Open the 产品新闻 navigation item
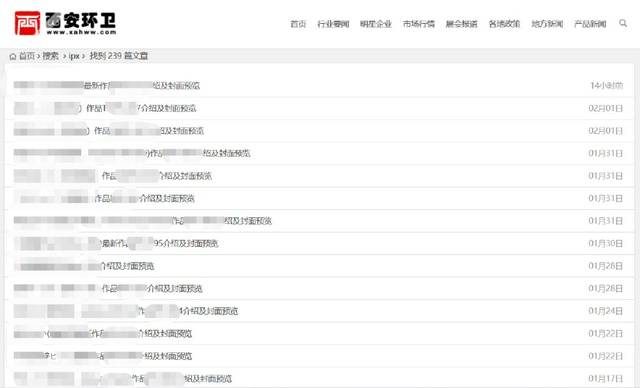The image size is (640, 388). click(x=590, y=24)
